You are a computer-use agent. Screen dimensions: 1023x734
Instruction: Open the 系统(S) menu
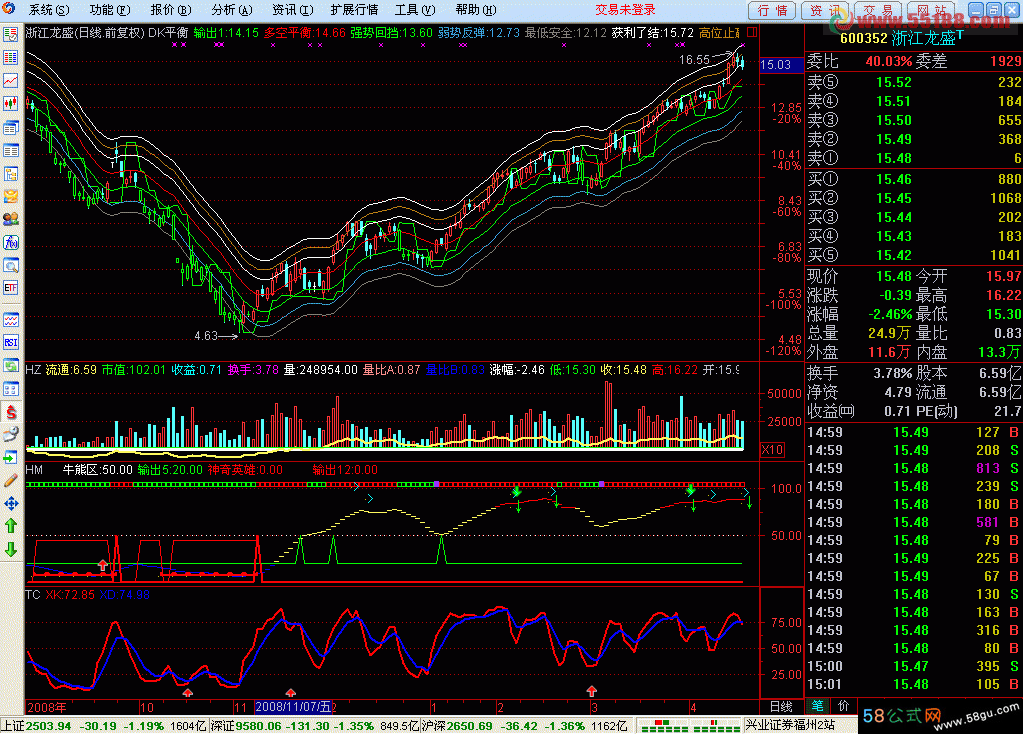coord(49,10)
